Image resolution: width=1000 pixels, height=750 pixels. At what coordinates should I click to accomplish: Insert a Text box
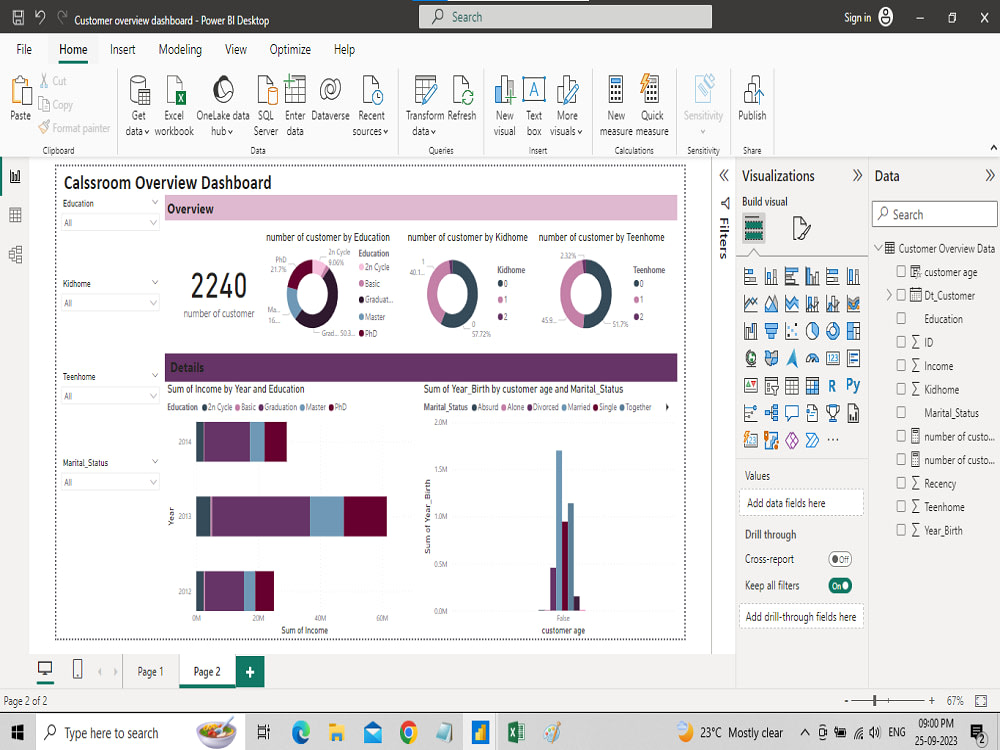click(x=534, y=105)
